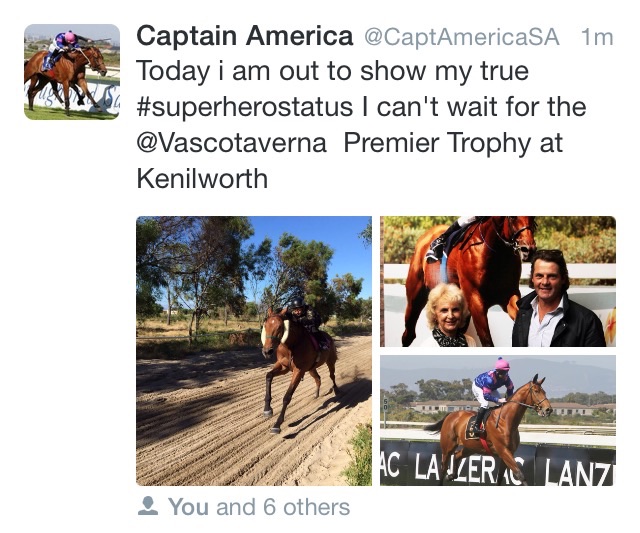
Task: Open the photo of the couple with horse
Action: [498, 281]
